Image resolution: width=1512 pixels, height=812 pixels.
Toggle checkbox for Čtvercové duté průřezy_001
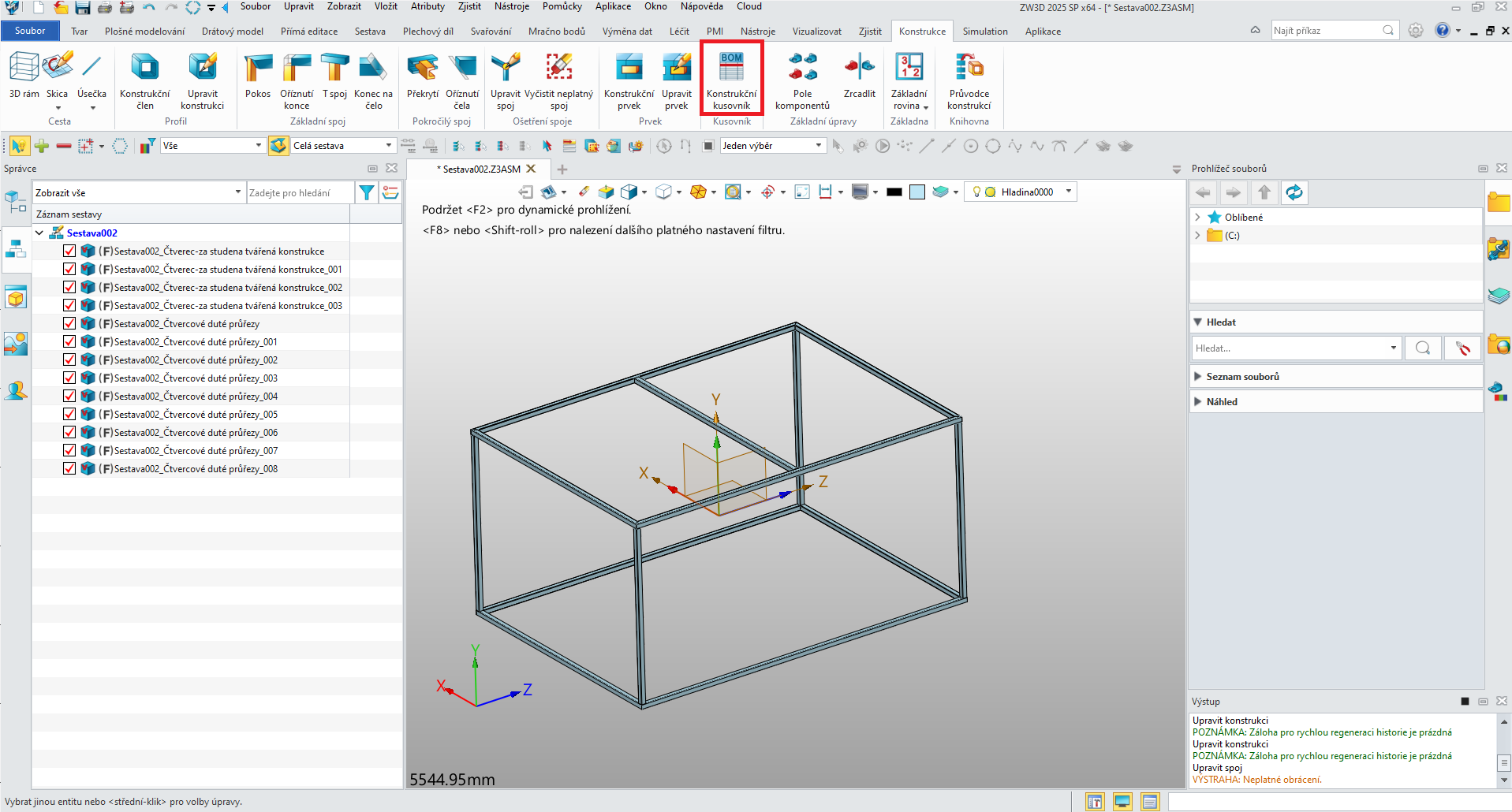coord(69,342)
